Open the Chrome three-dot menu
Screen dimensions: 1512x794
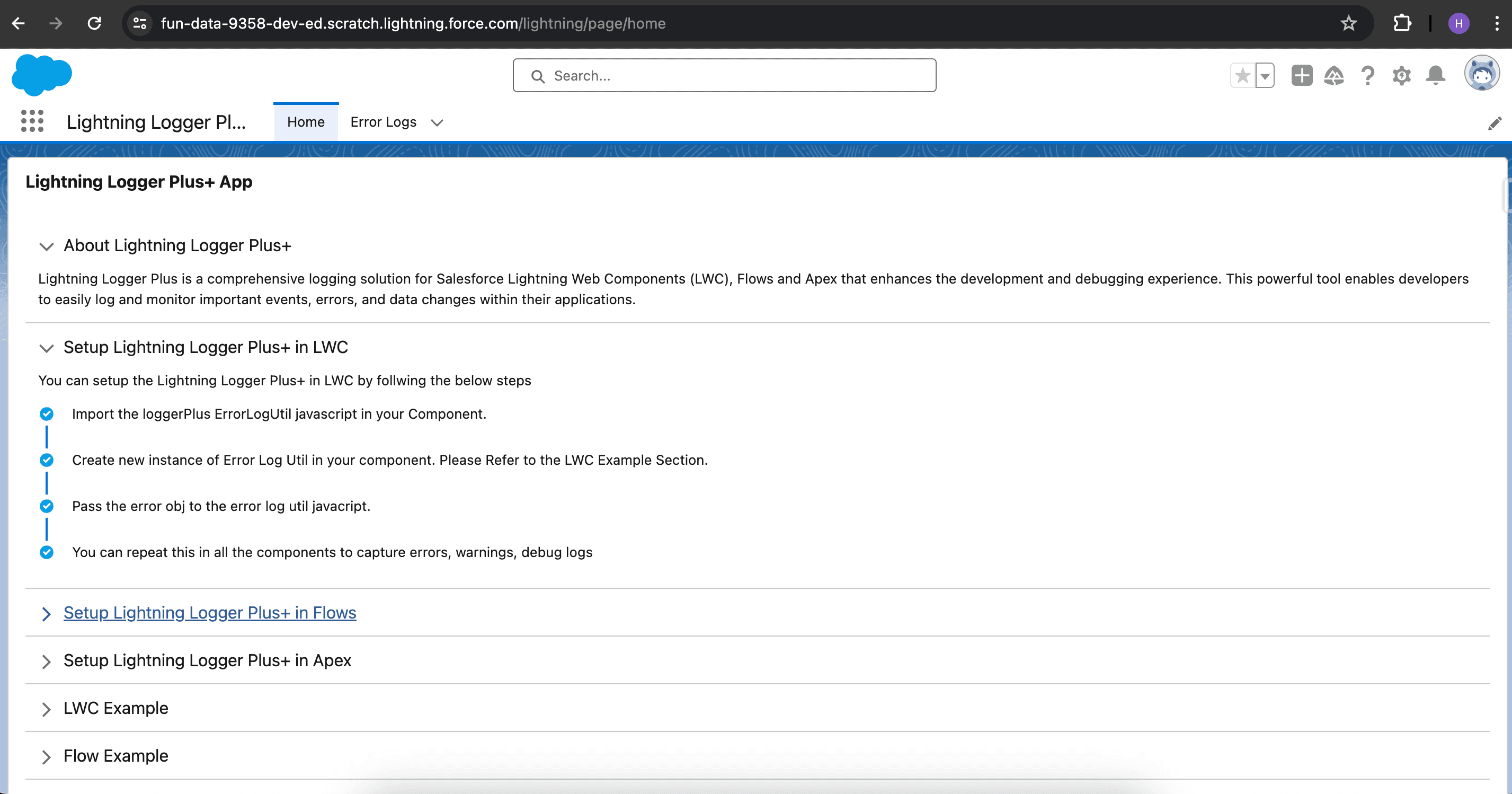(1497, 23)
